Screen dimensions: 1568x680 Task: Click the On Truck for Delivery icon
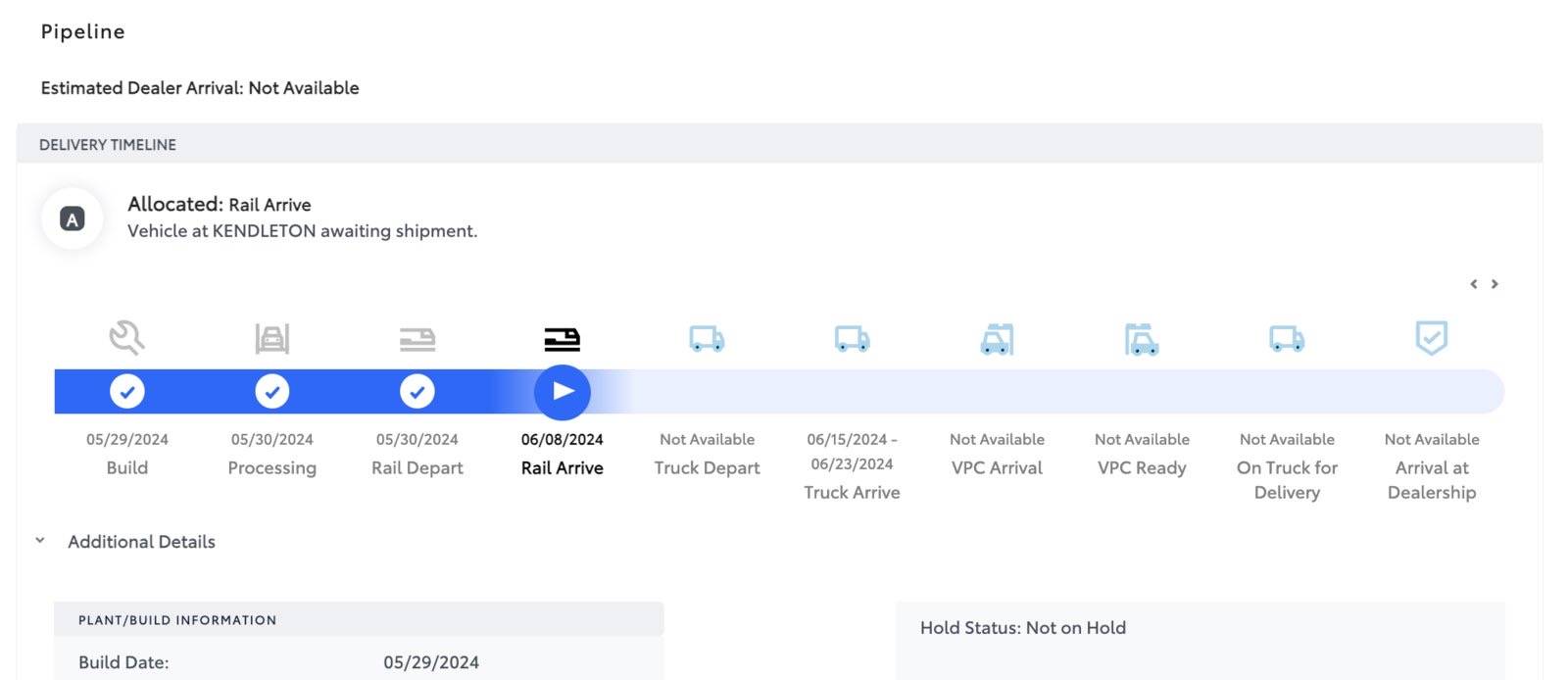1287,339
